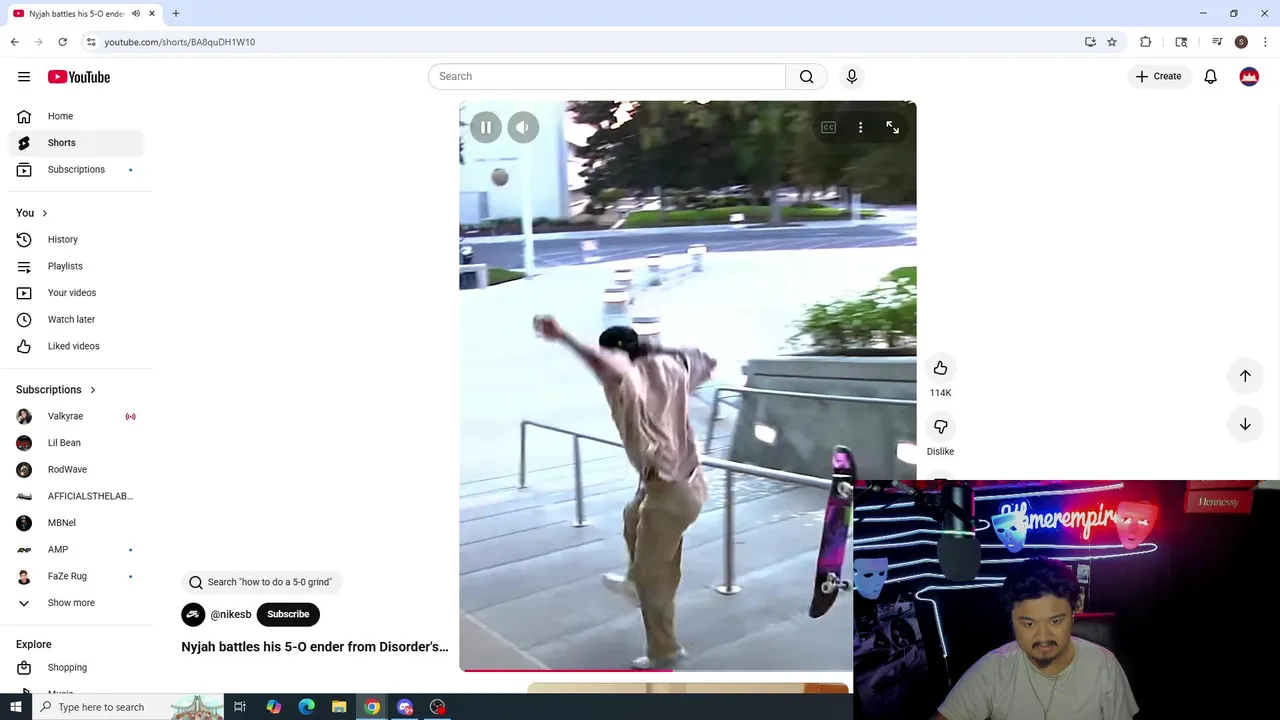
Task: Expand the You section chevron
Action: (x=44, y=213)
